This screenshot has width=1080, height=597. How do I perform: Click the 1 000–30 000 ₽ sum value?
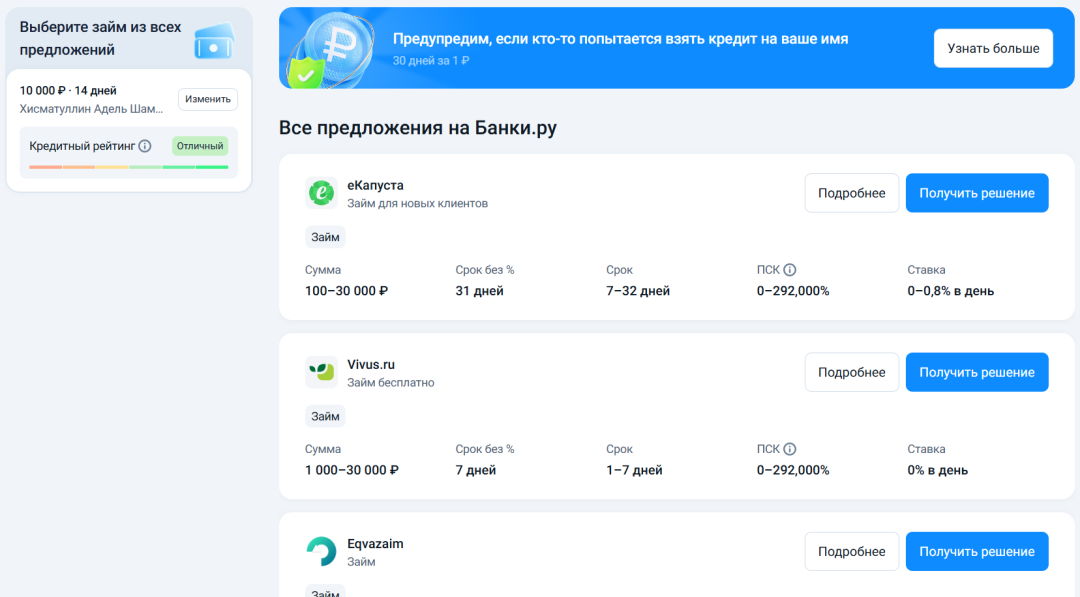352,470
